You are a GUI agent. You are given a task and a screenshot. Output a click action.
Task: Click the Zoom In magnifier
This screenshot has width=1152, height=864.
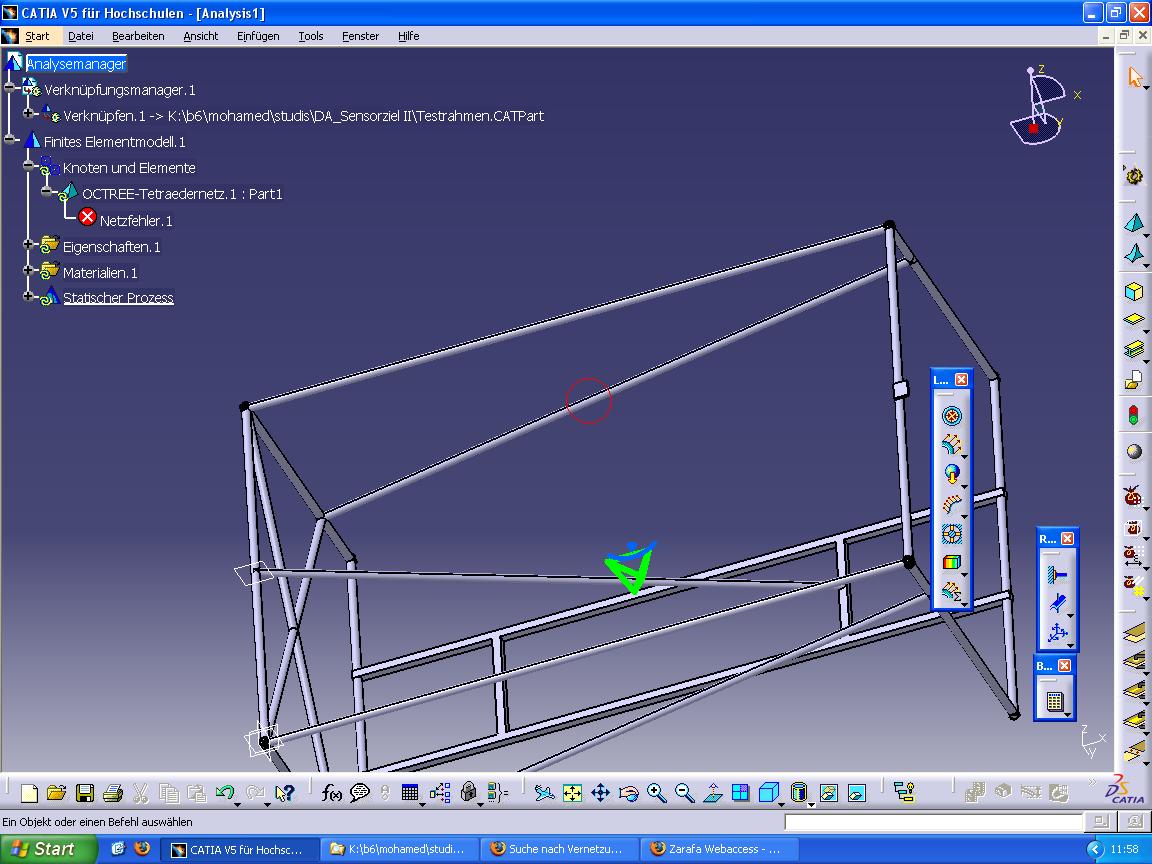tap(656, 793)
